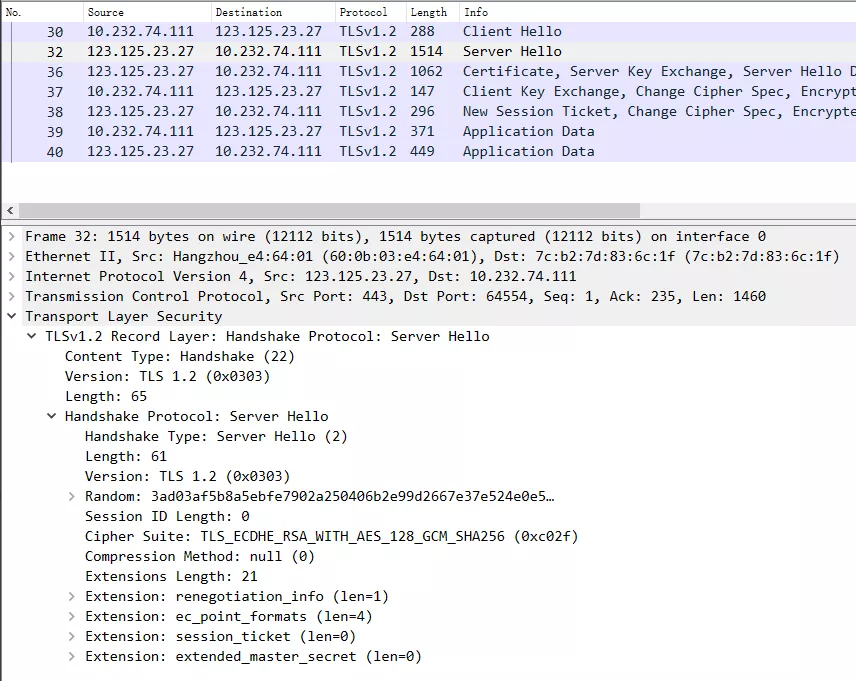This screenshot has height=681, width=856.
Task: Expand the ec_point_formats extension
Action: [72, 617]
